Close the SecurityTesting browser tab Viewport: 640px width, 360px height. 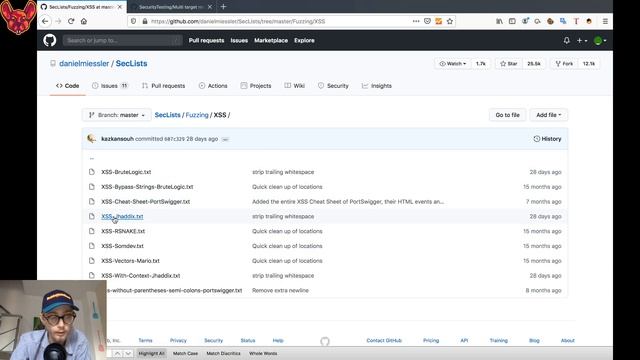pos(210,7)
